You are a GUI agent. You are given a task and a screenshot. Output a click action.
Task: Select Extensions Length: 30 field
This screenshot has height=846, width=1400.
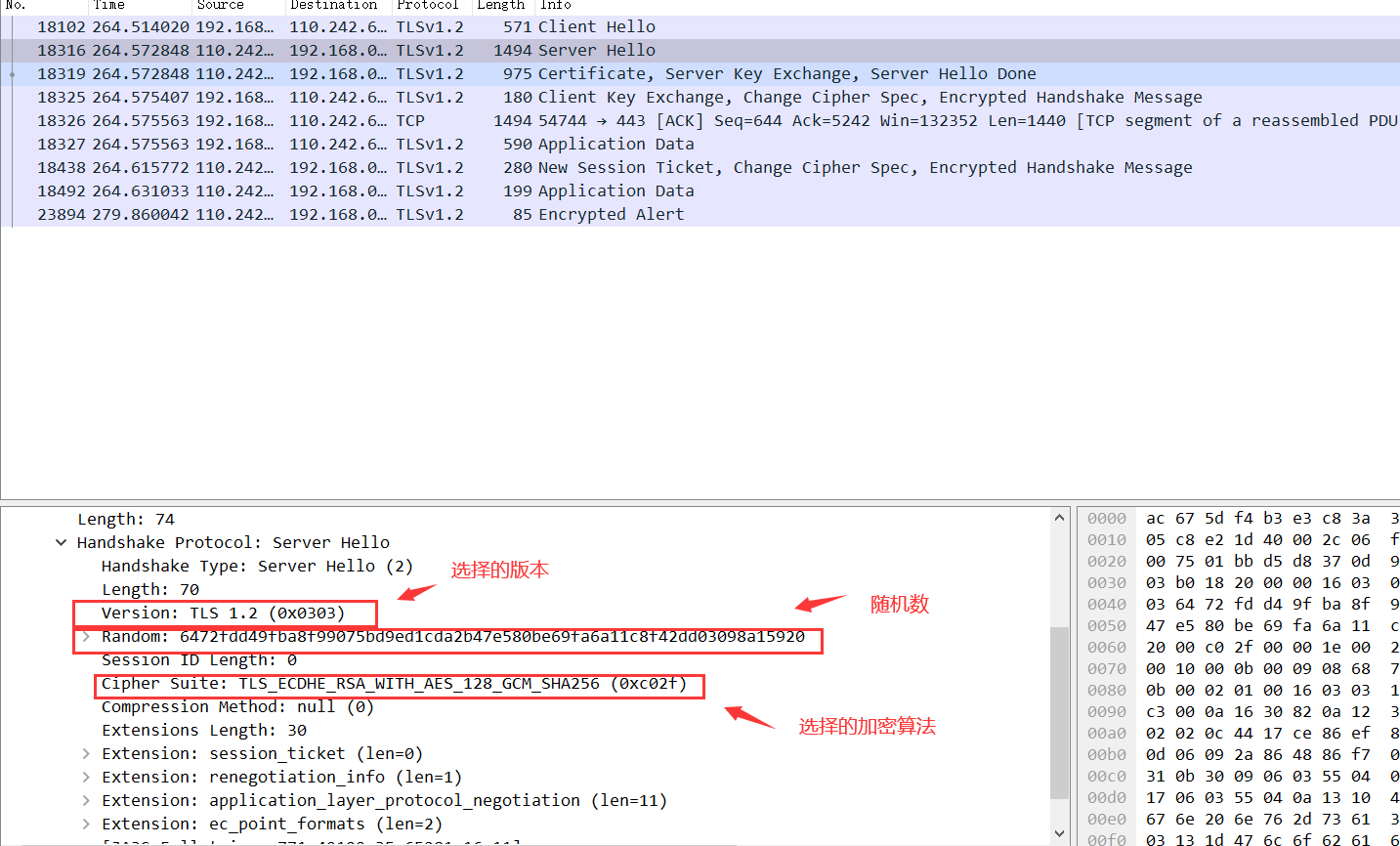coord(204,731)
